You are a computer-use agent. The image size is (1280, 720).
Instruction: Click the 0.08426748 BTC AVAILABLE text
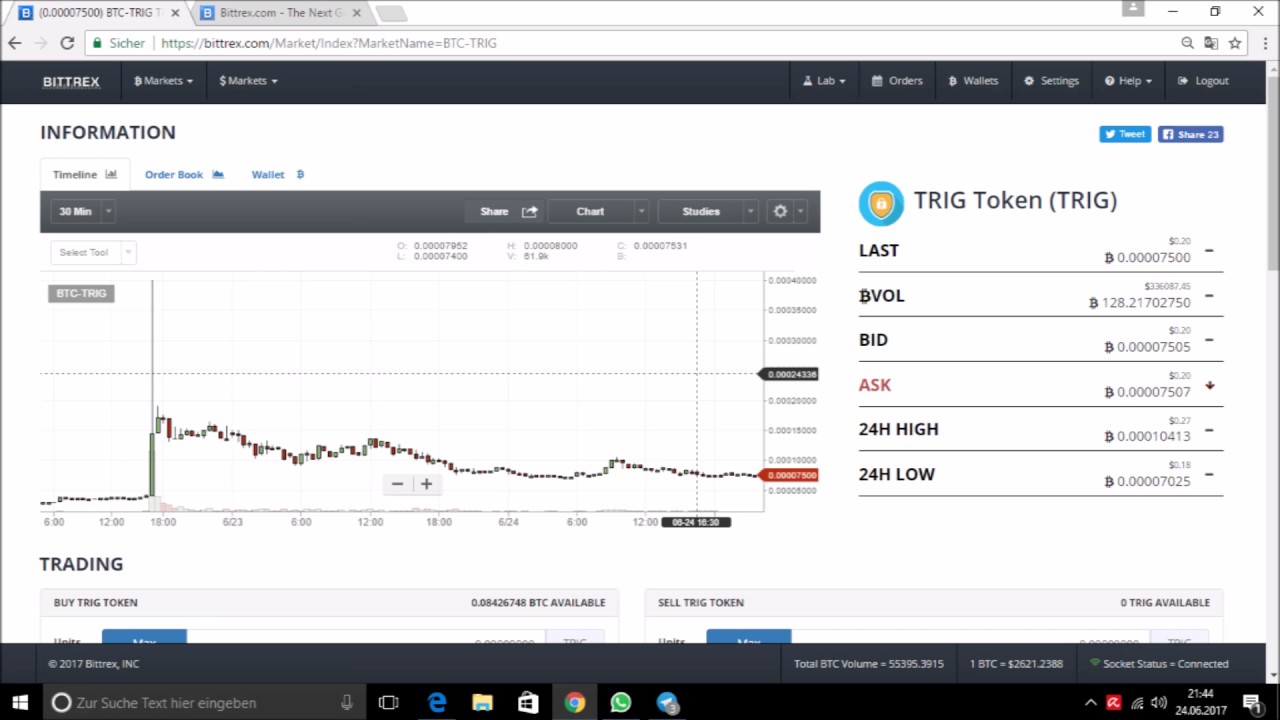(538, 603)
